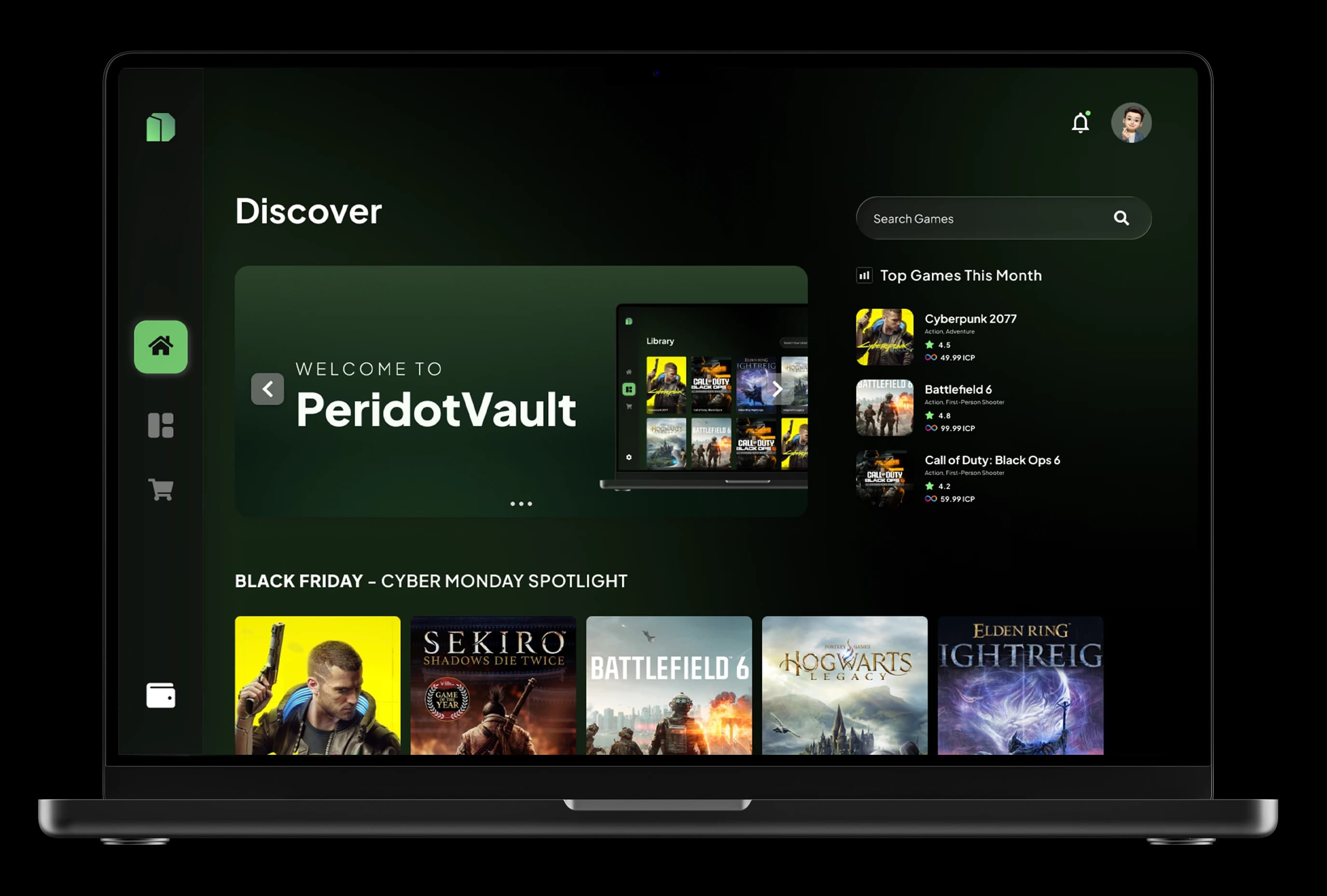
Task: Select the Cyberpunk cover in the Black Friday row
Action: point(317,685)
